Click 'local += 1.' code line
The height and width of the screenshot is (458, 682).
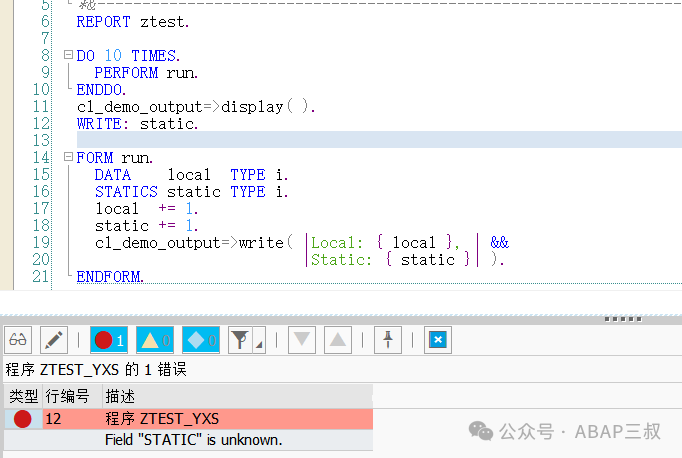[x=147, y=209]
